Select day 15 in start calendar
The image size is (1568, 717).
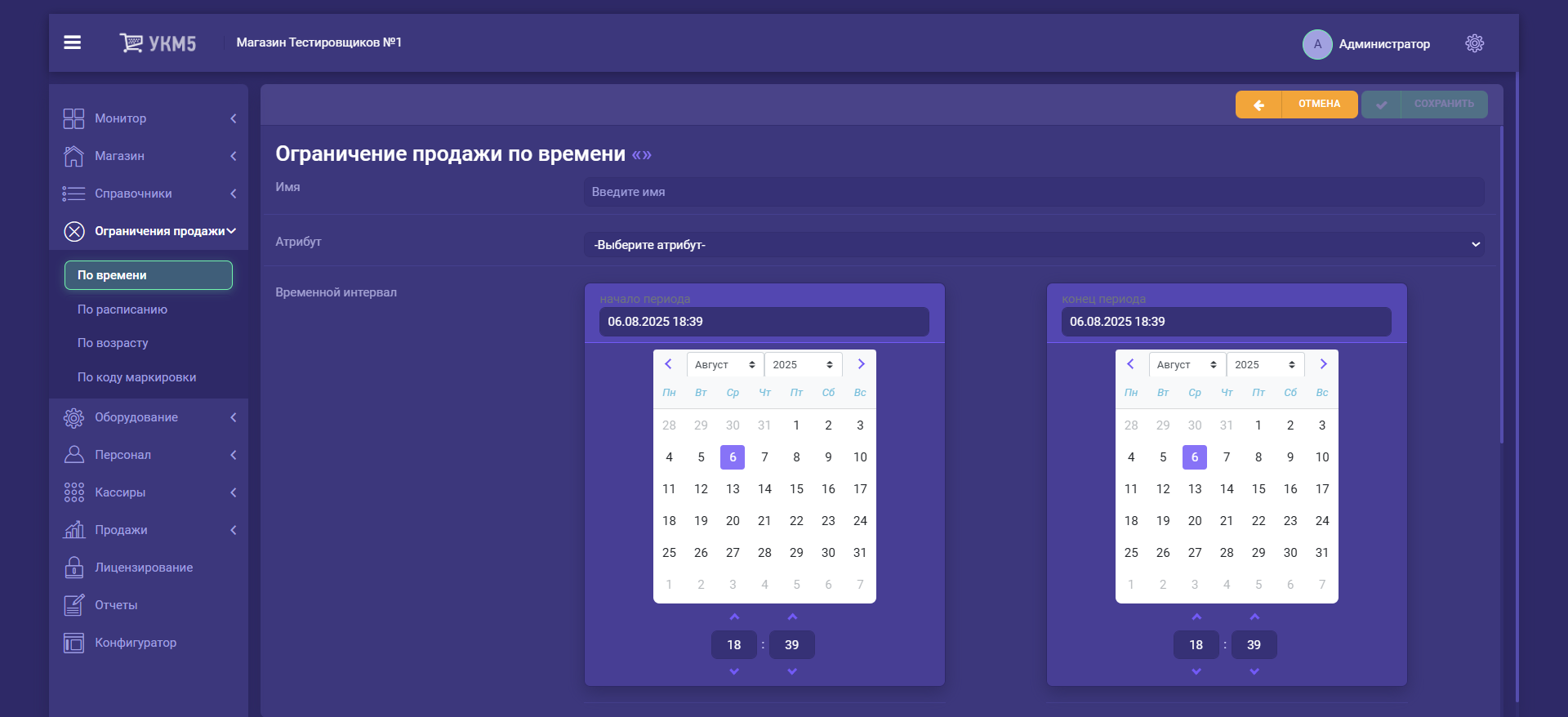click(796, 489)
